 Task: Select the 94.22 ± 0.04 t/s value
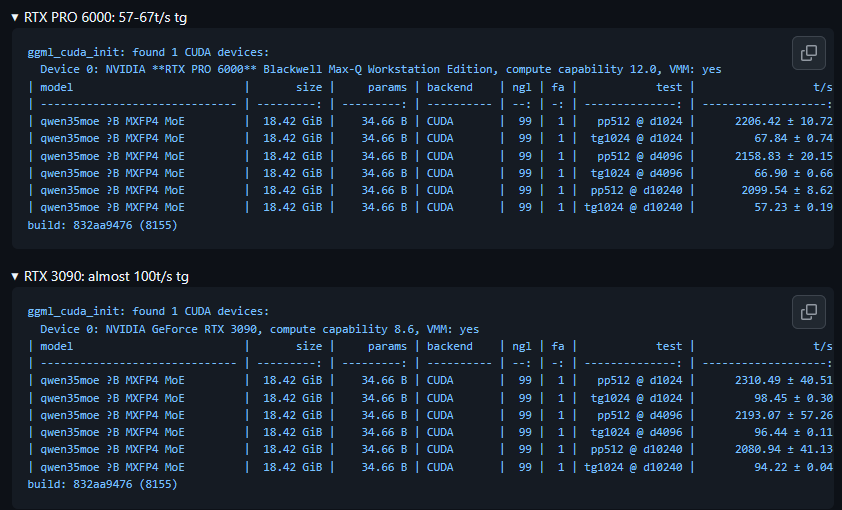pos(793,467)
